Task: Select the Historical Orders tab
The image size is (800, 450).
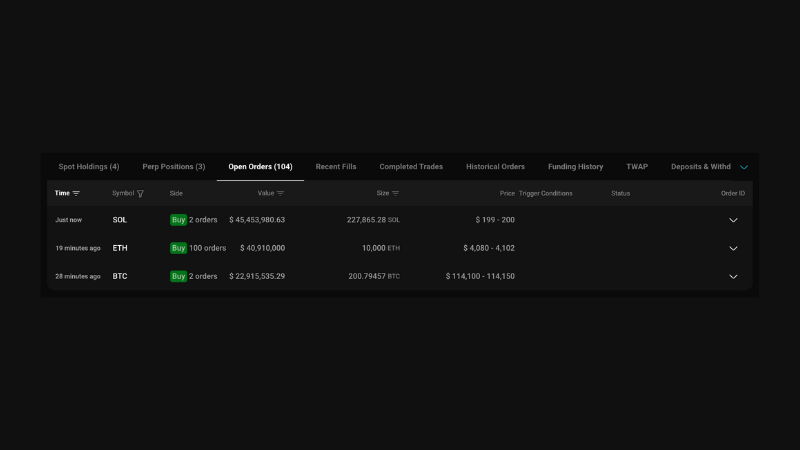Action: [x=495, y=167]
